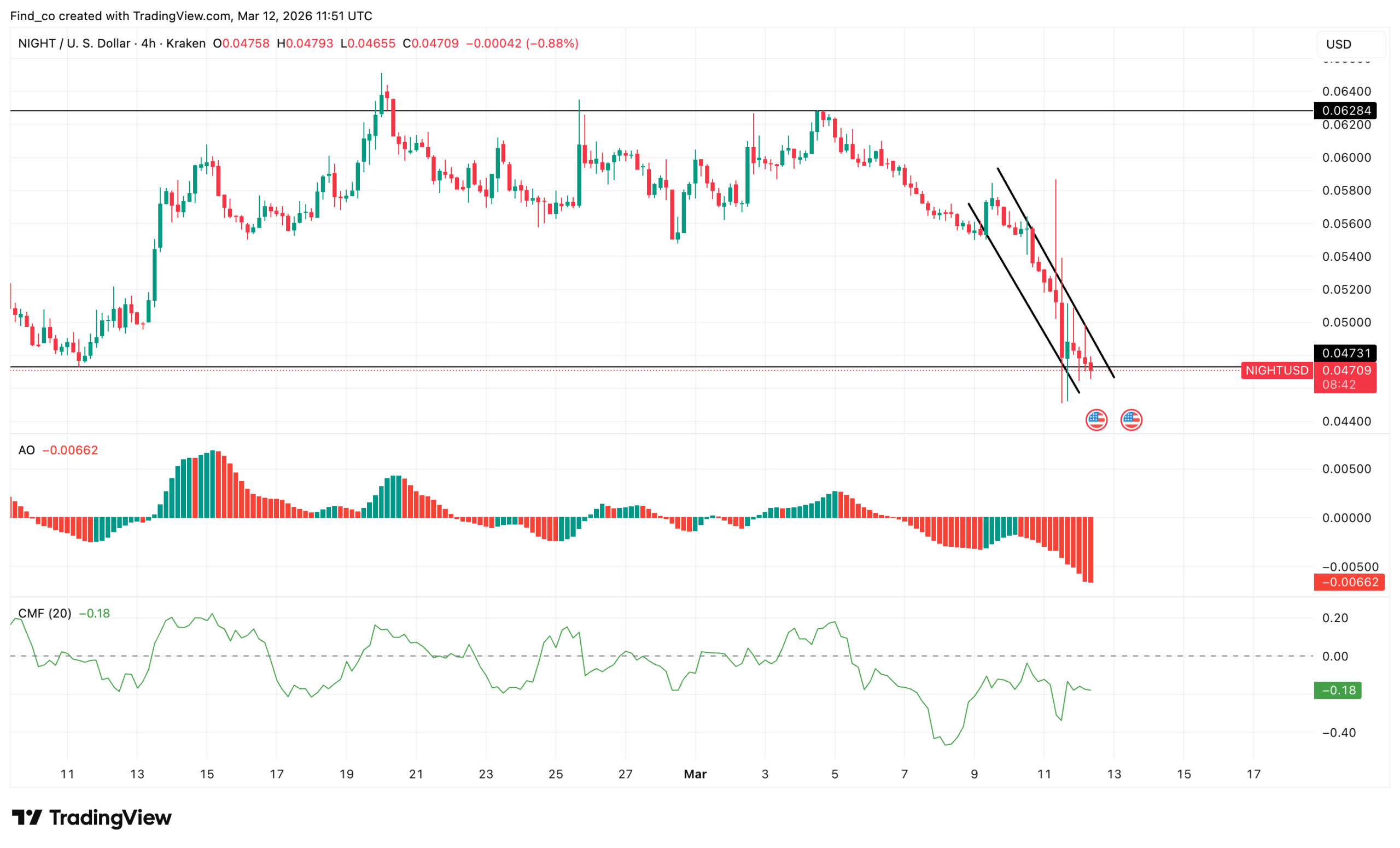Click the AO value tag −0.00662 on axis
The height and width of the screenshot is (848, 1400).
point(1349,582)
